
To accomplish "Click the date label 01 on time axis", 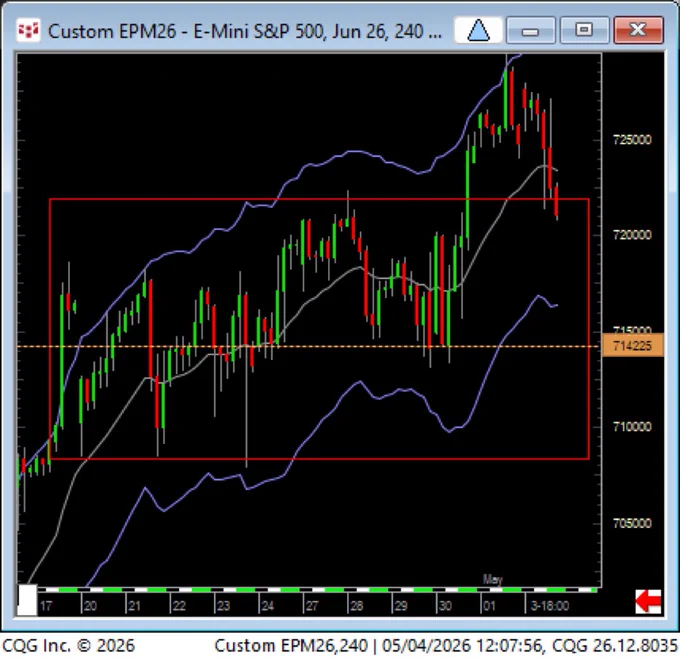I will click(x=489, y=606).
